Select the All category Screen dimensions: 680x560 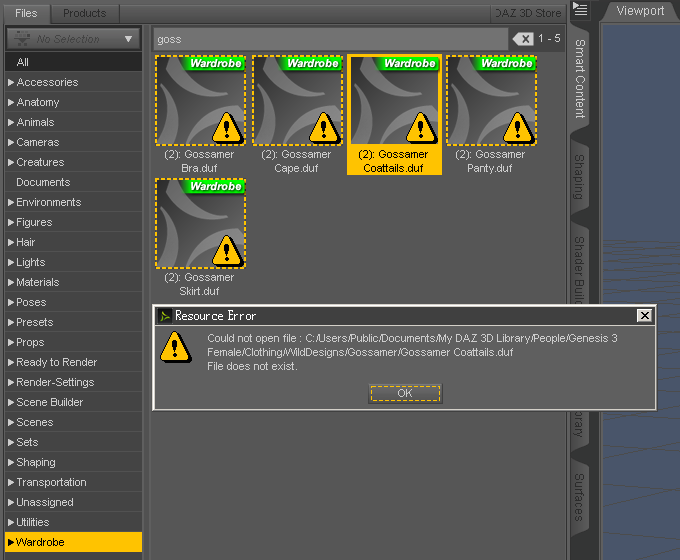pos(73,62)
